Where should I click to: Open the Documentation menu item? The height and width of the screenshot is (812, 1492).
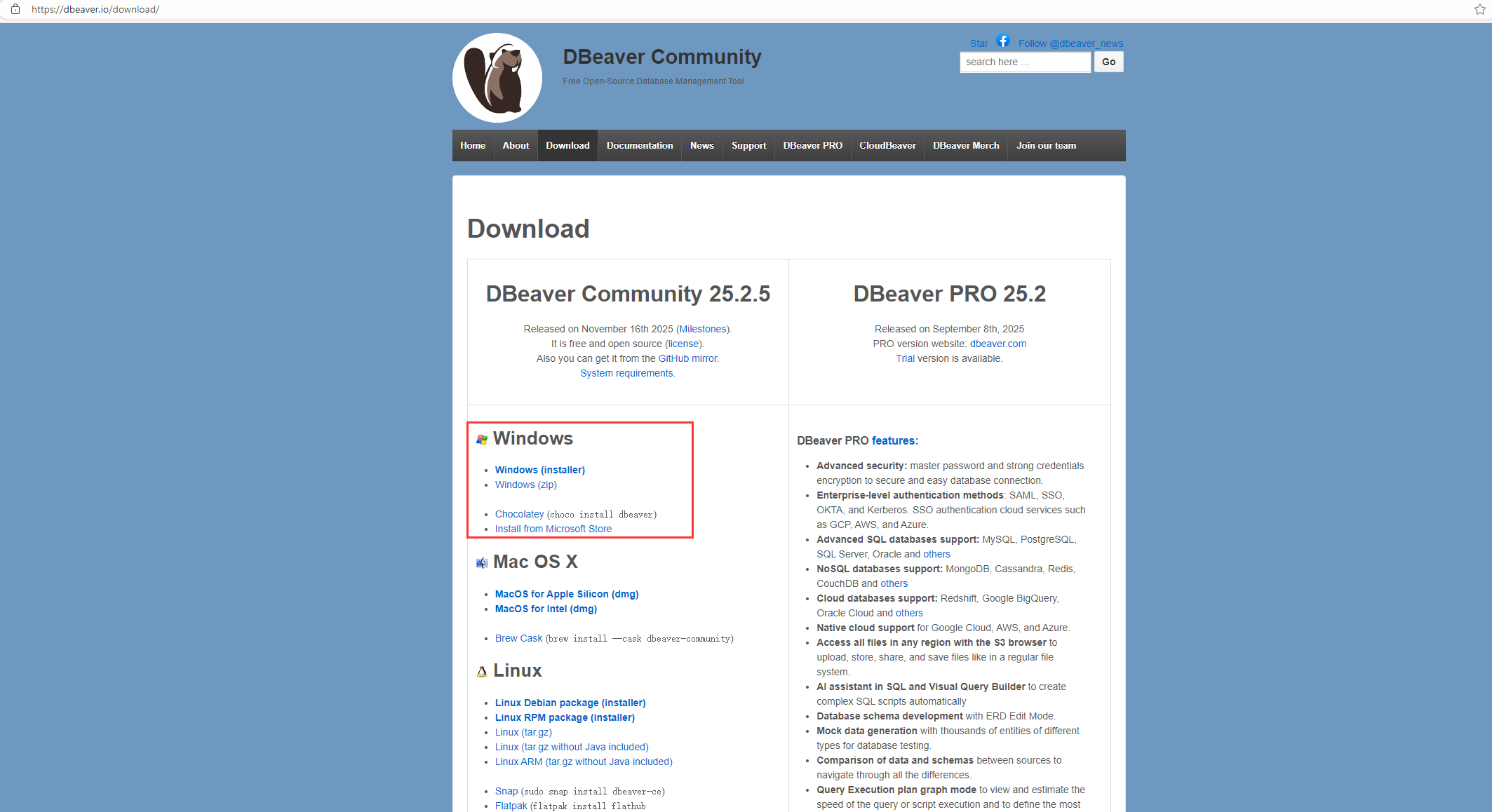tap(639, 145)
